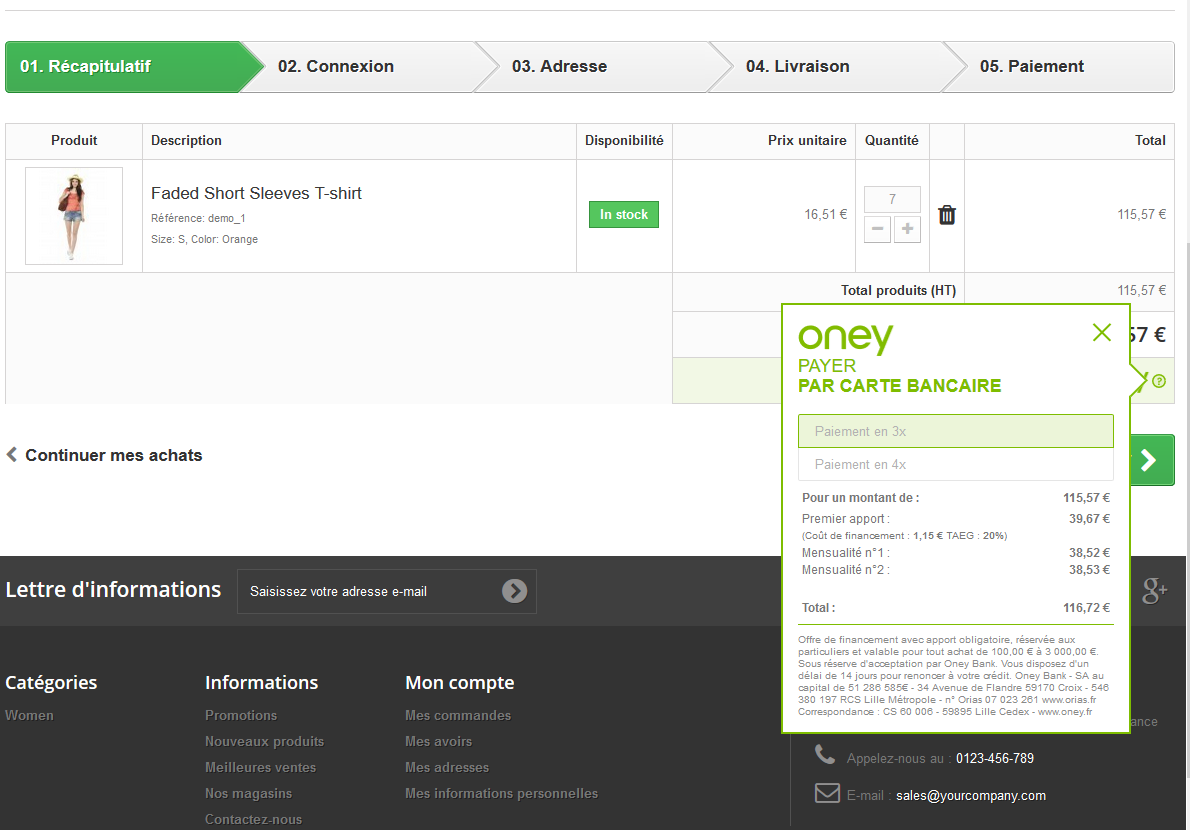Click the unit price 16,51 €

[826, 215]
